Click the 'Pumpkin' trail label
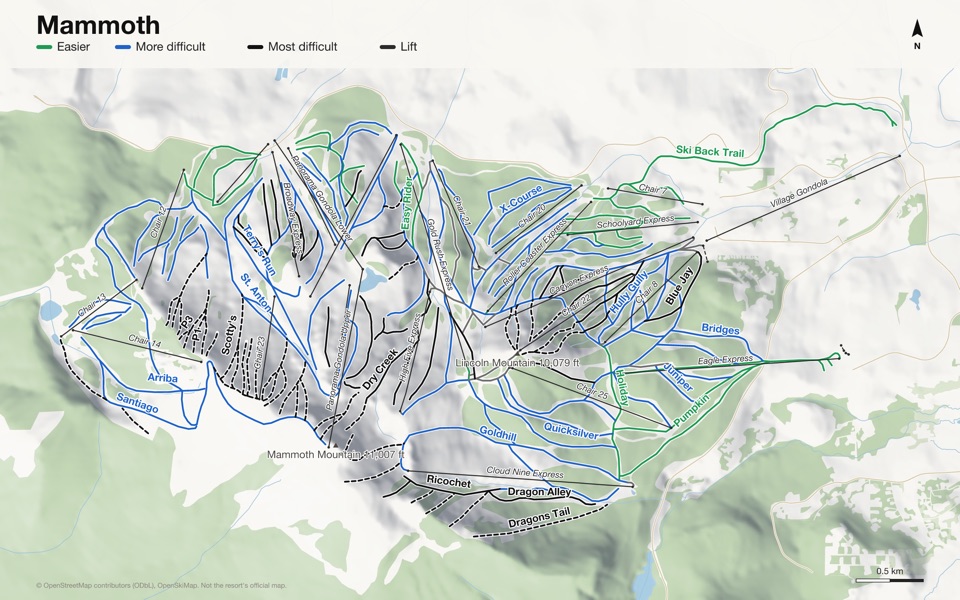Image resolution: width=960 pixels, height=600 pixels. [691, 411]
